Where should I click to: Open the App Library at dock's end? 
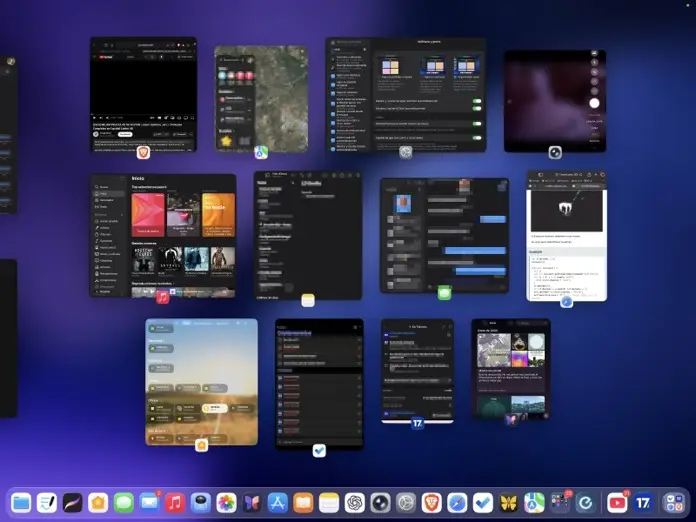tap(674, 503)
